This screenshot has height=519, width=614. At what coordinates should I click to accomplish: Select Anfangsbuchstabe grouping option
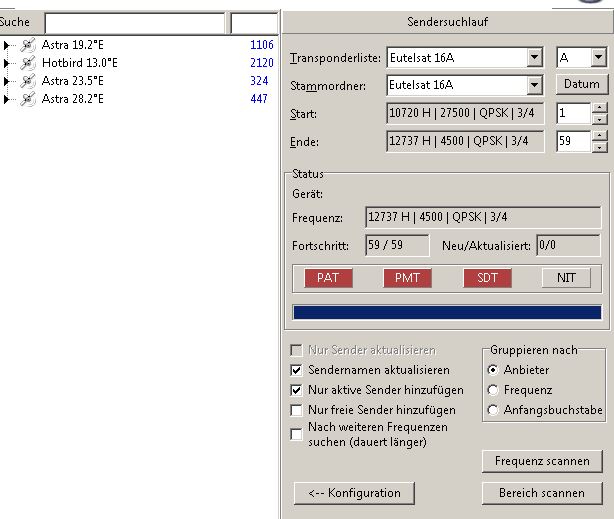pos(492,410)
